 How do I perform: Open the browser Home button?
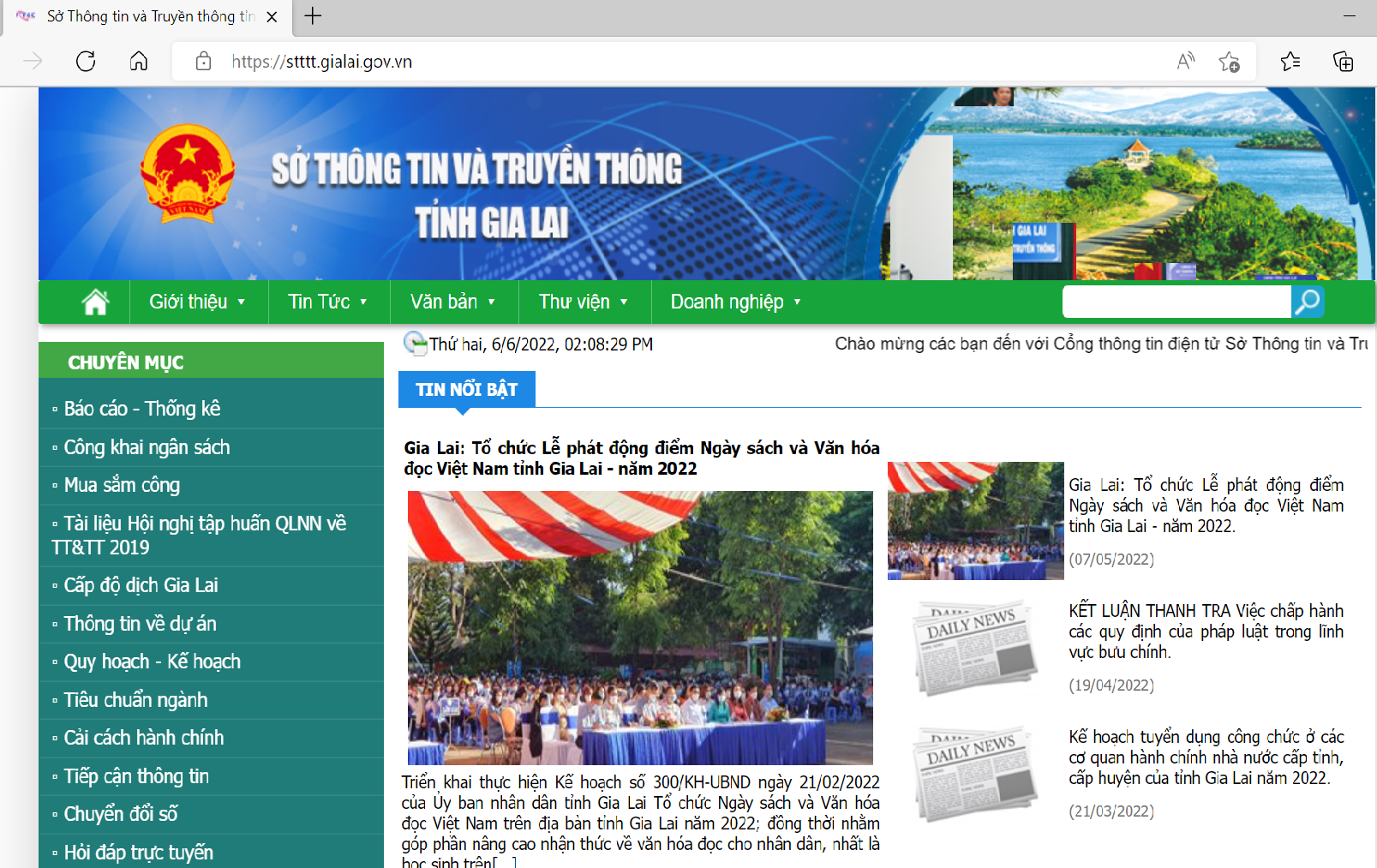(x=139, y=62)
